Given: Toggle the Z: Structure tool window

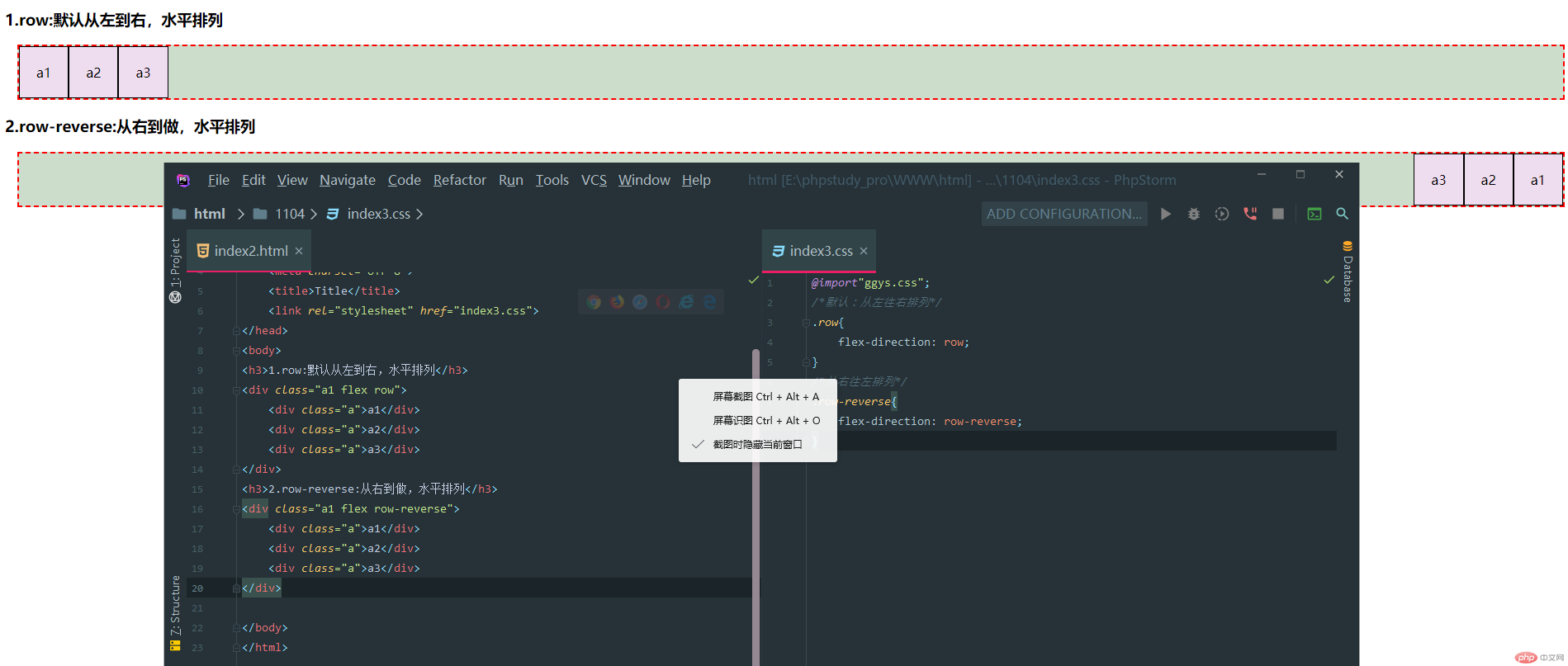Looking at the screenshot, I should [175, 613].
